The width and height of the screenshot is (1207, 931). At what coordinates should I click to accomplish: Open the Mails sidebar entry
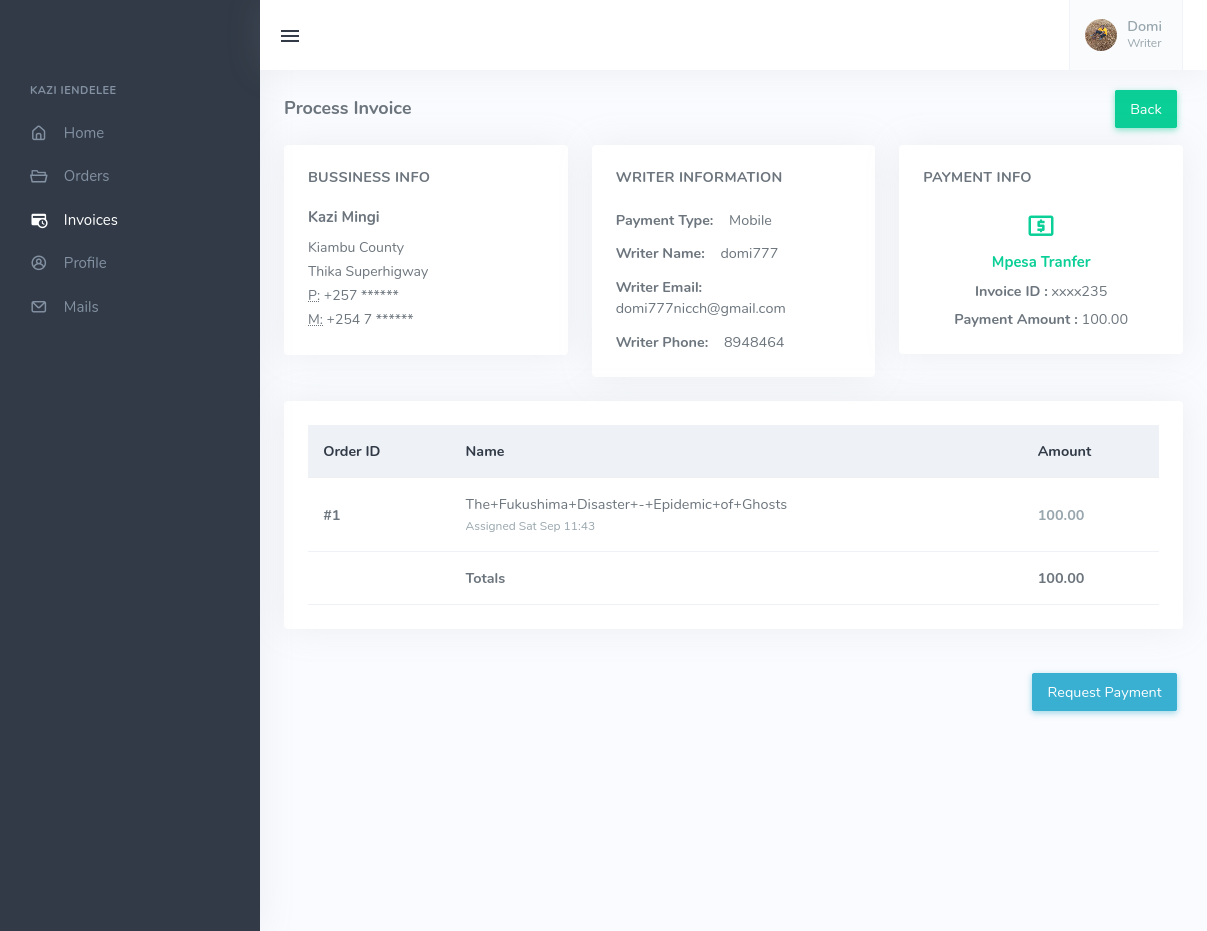[x=81, y=307]
